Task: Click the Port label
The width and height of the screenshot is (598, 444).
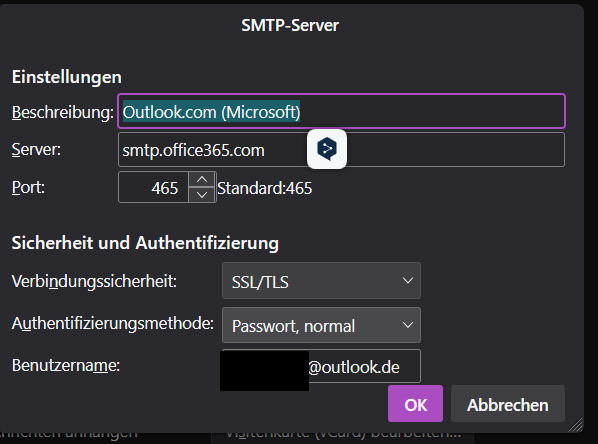Action: click(x=28, y=187)
